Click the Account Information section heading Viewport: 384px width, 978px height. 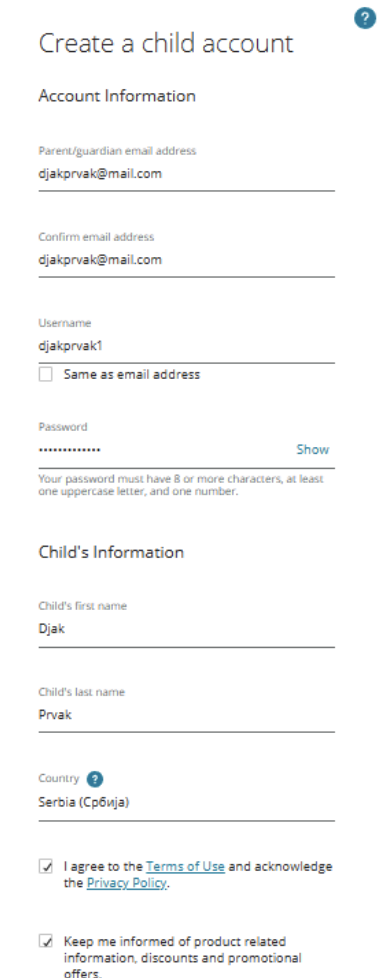coord(117,96)
